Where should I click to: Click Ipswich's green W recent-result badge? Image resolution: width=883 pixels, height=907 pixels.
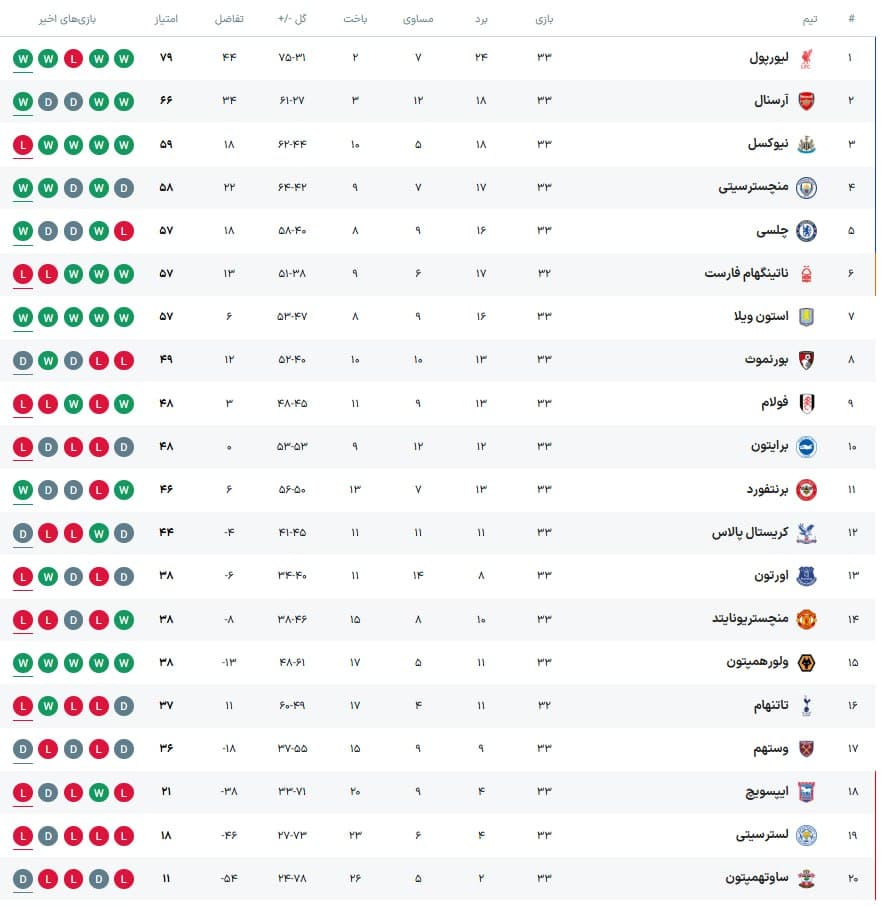99,792
